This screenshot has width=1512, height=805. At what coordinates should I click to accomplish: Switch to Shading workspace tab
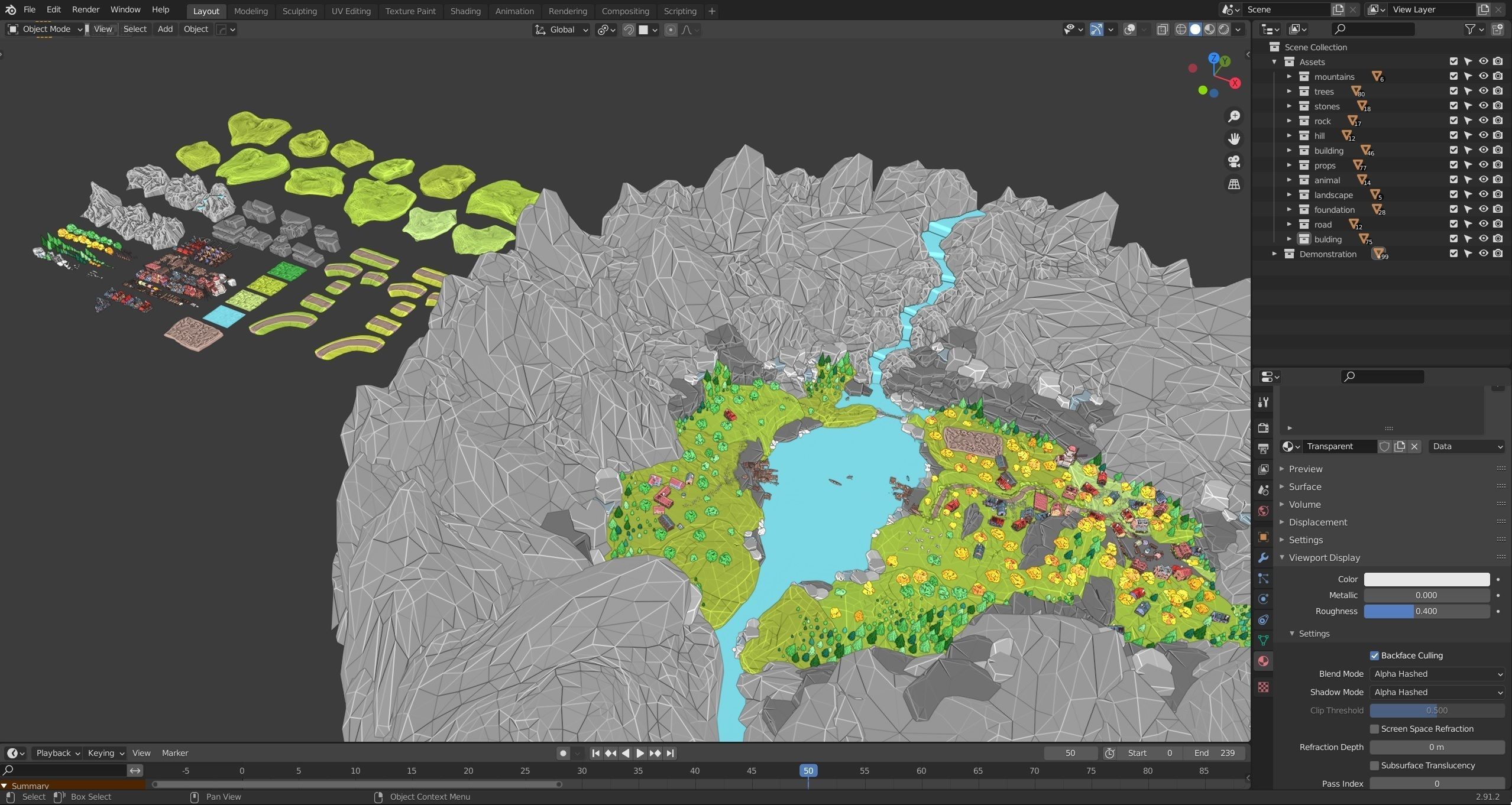click(x=465, y=11)
